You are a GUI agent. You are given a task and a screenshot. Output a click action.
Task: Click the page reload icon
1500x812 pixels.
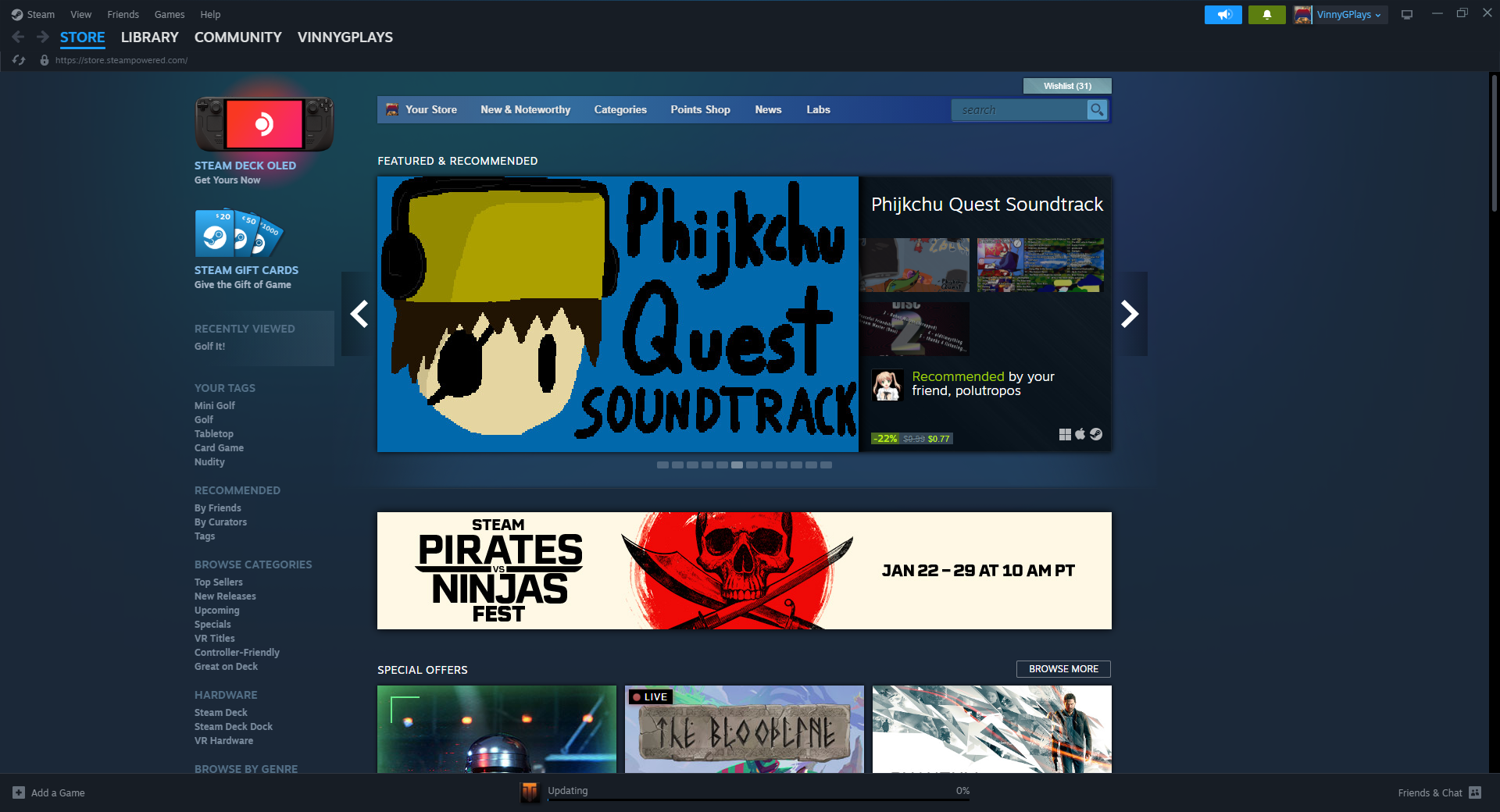click(x=19, y=60)
